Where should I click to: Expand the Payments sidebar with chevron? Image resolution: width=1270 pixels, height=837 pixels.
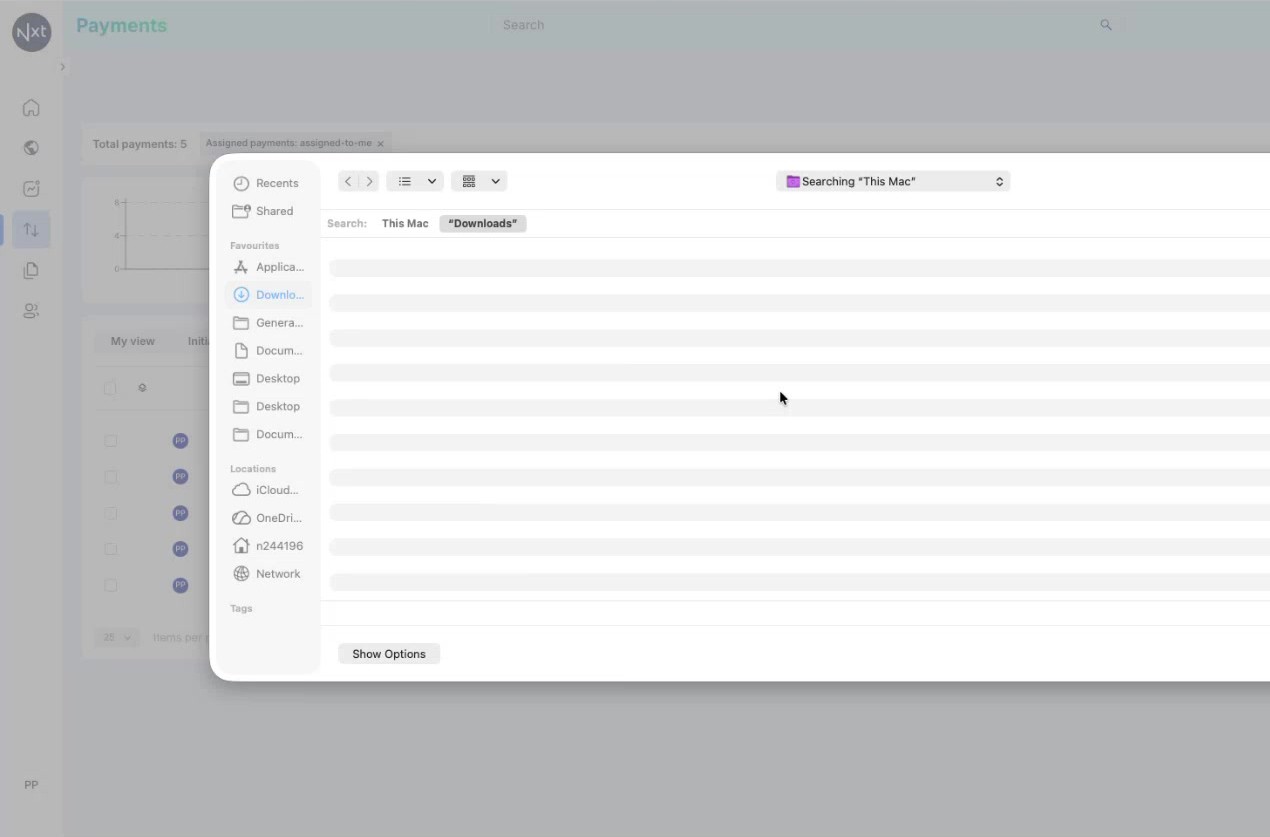click(62, 67)
